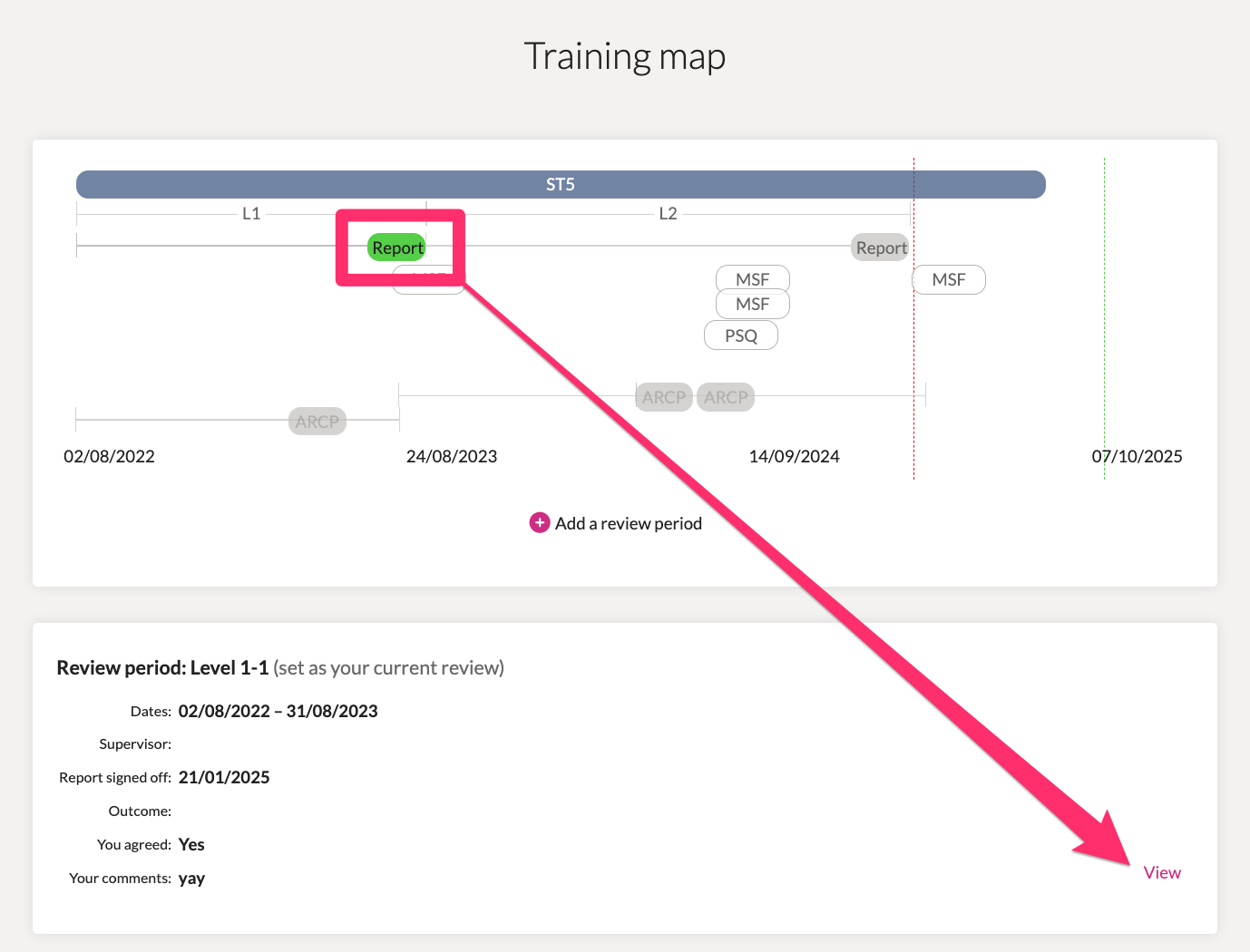The width and height of the screenshot is (1250, 952).
Task: Click the 24/08/2023 date label
Action: point(452,457)
